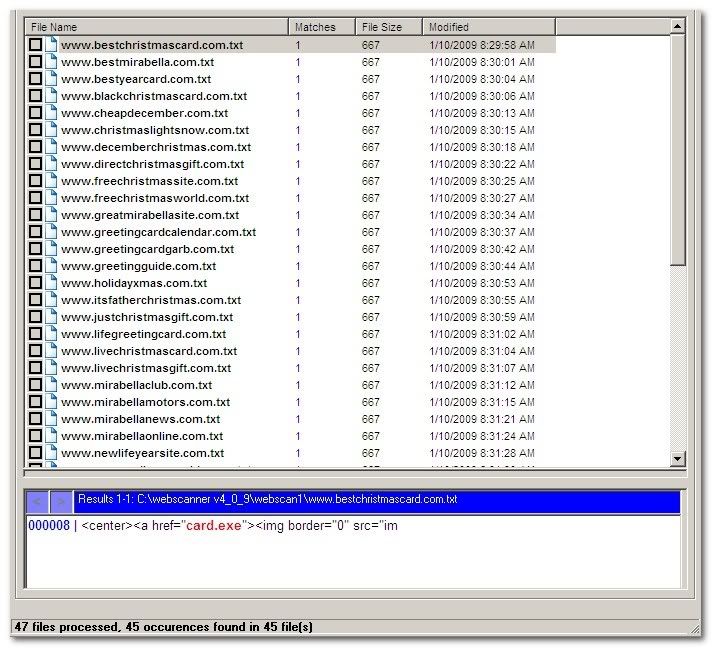Enable the checkbox for www.holidayxmas.com.txt
The height and width of the screenshot is (648, 712).
(x=36, y=283)
